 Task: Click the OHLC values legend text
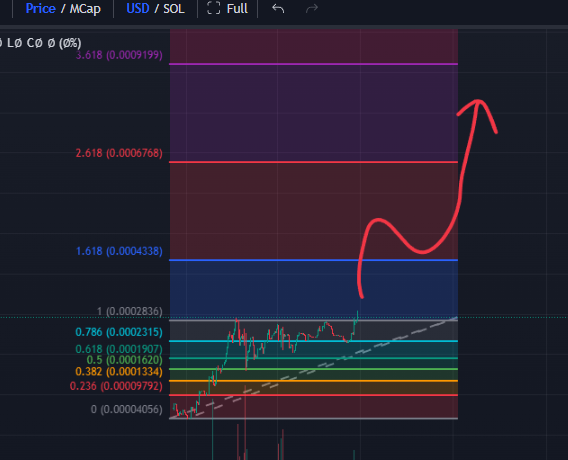click(x=40, y=43)
